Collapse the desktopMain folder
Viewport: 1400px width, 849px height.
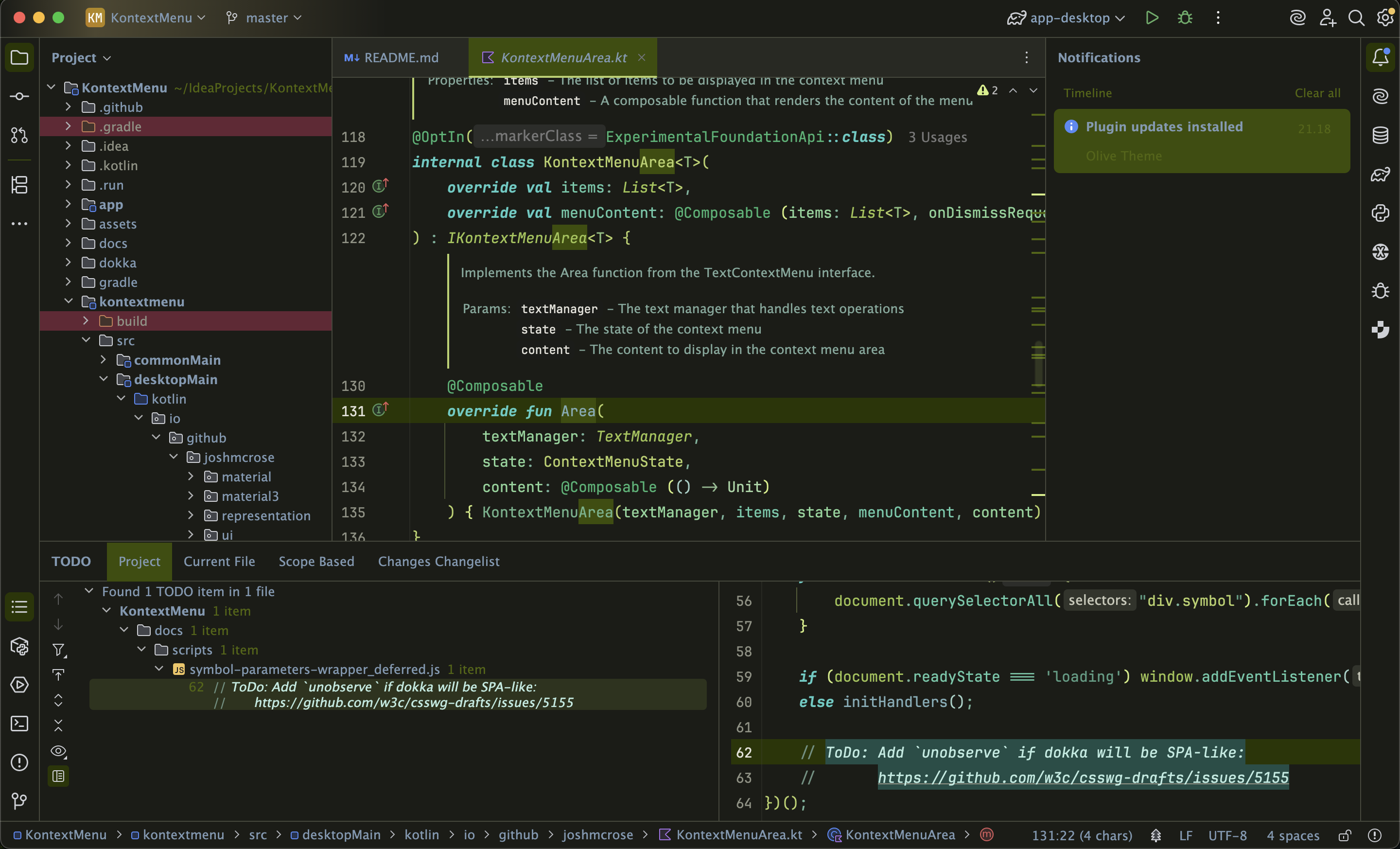[104, 379]
